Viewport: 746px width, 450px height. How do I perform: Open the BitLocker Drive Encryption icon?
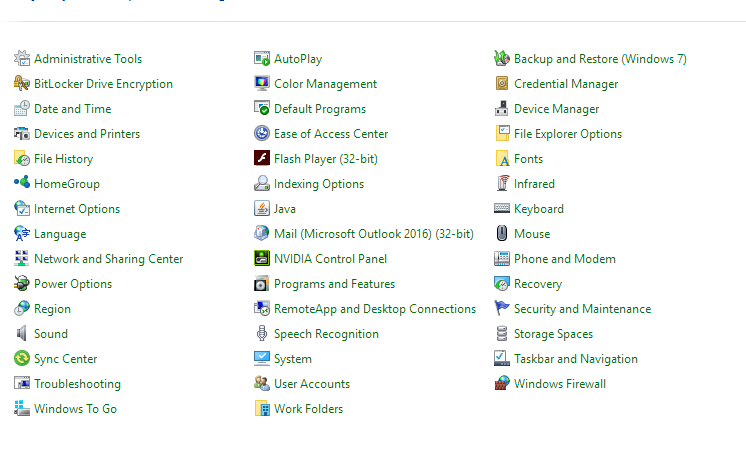pos(22,84)
